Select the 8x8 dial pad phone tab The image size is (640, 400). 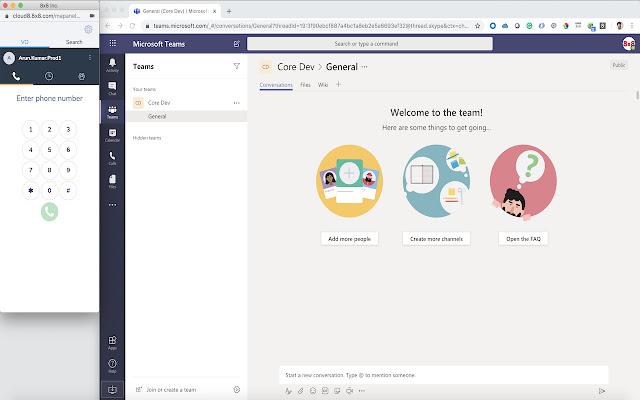[x=16, y=76]
